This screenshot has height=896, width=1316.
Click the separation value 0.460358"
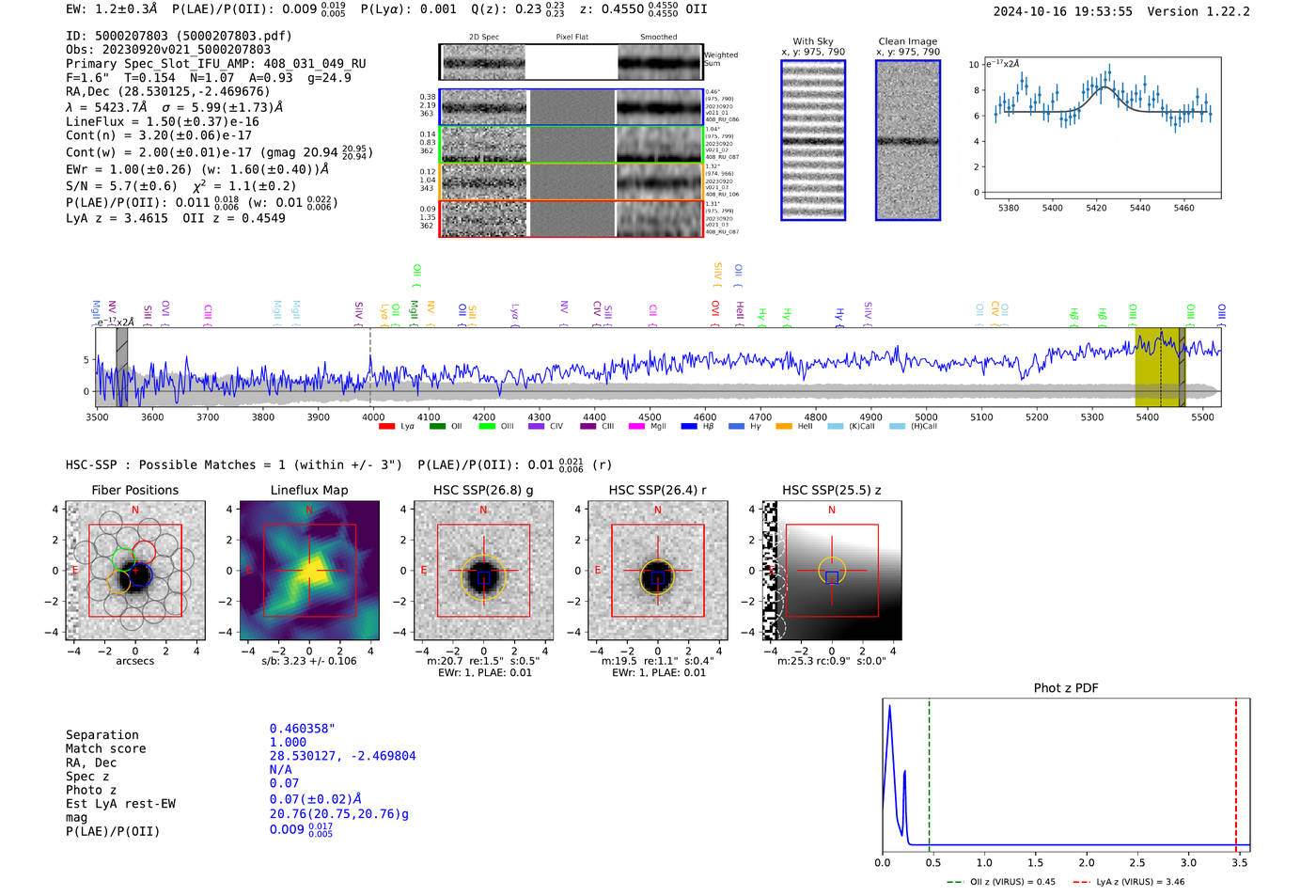(303, 729)
